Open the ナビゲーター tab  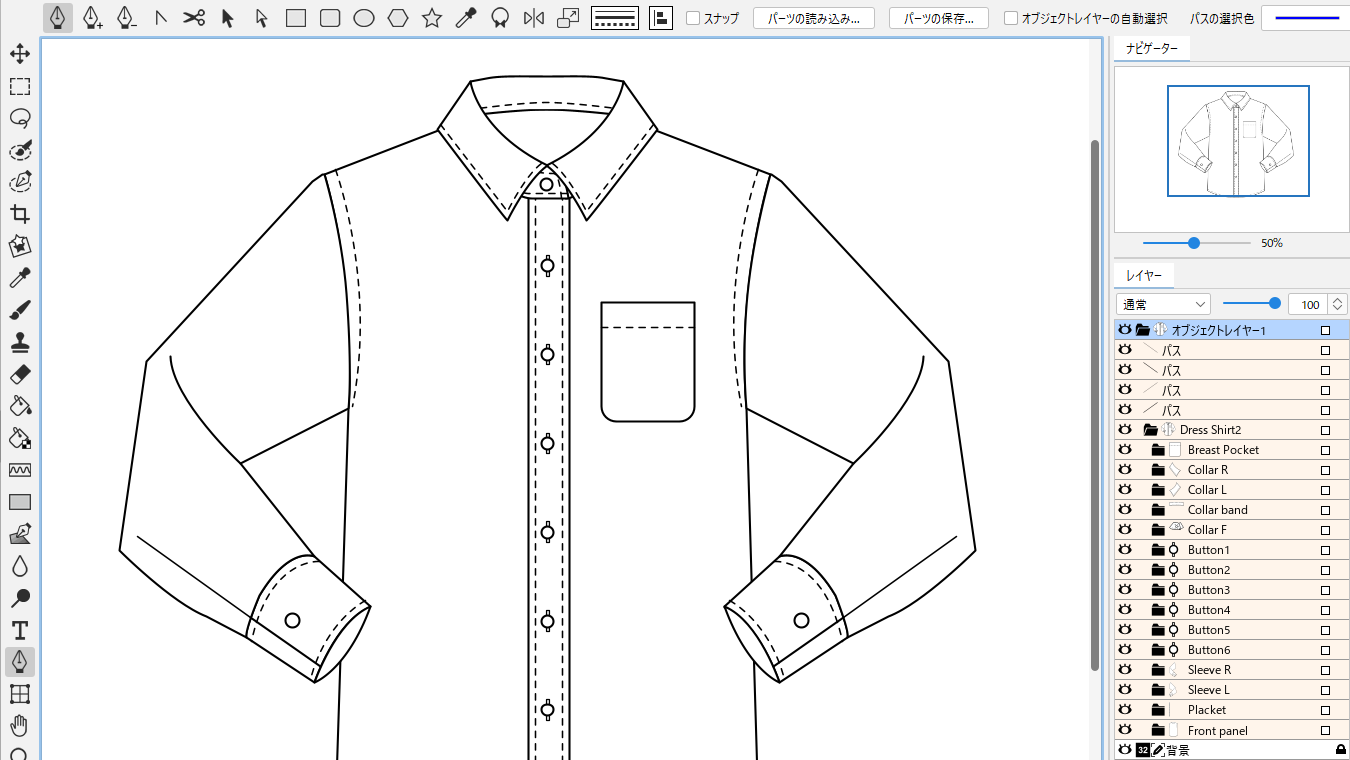click(1152, 48)
